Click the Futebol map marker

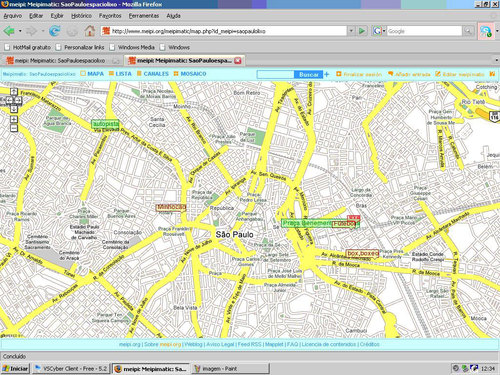(344, 224)
